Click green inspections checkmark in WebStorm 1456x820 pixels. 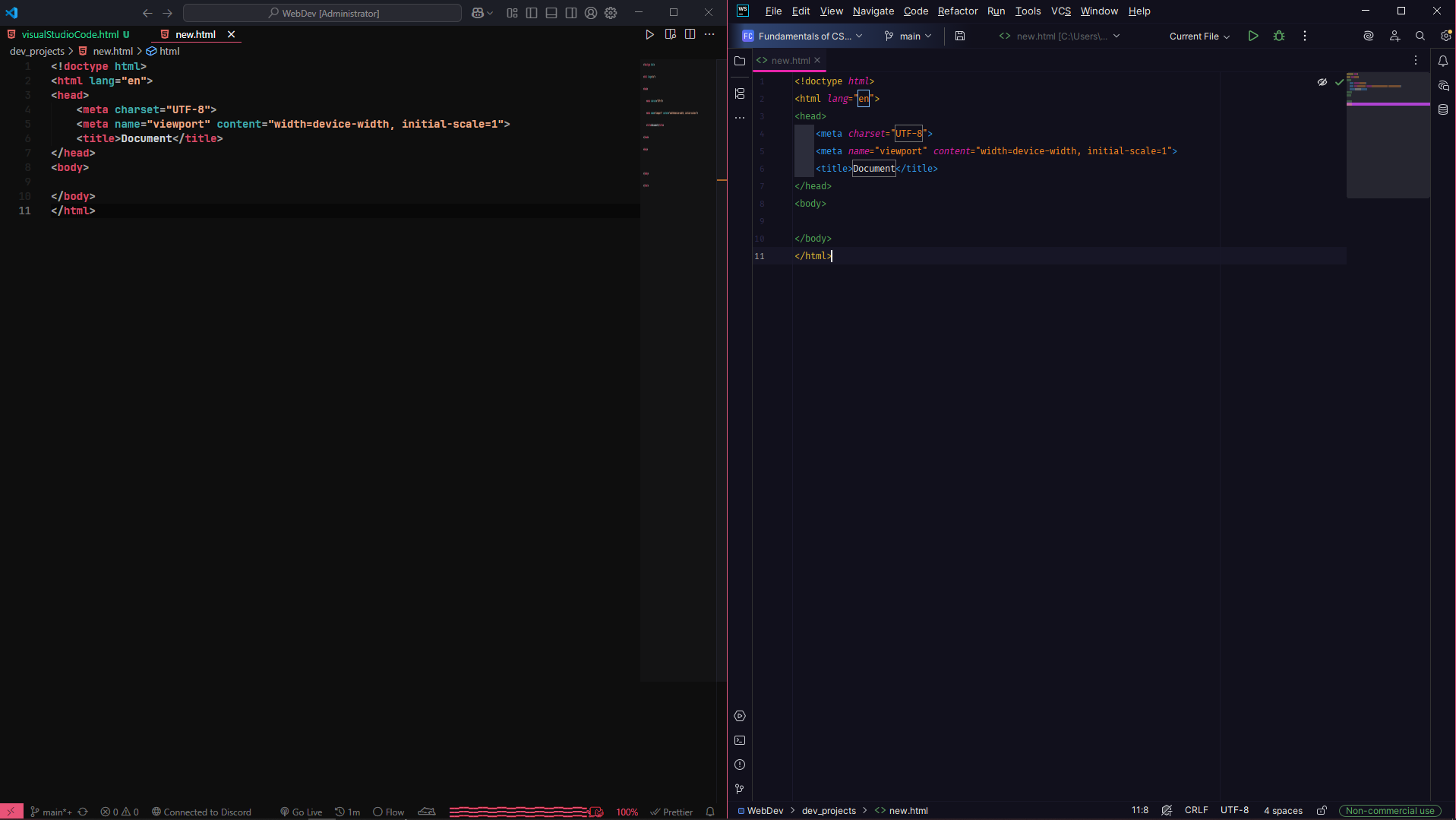pos(1339,82)
